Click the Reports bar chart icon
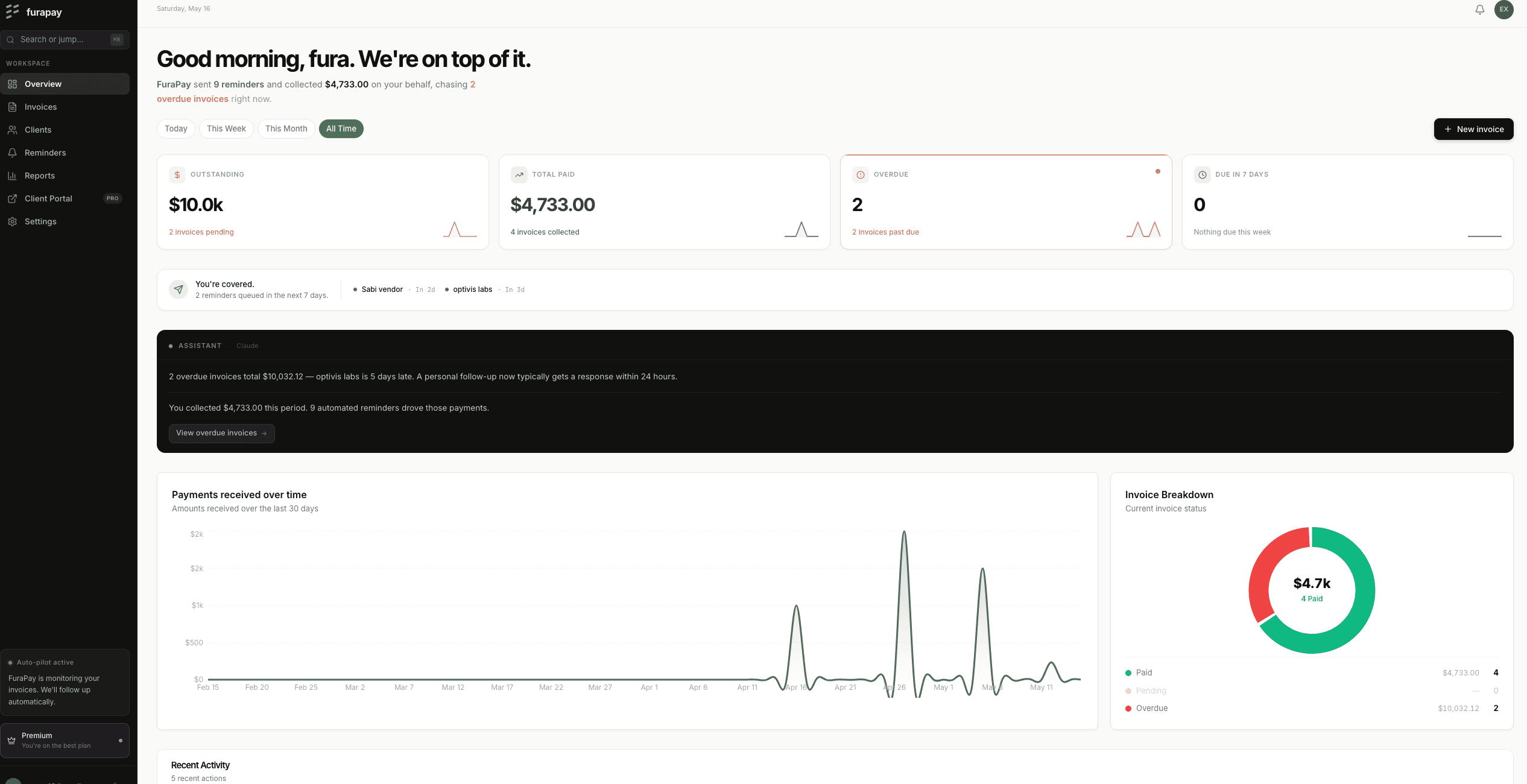The height and width of the screenshot is (784, 1527). click(12, 175)
